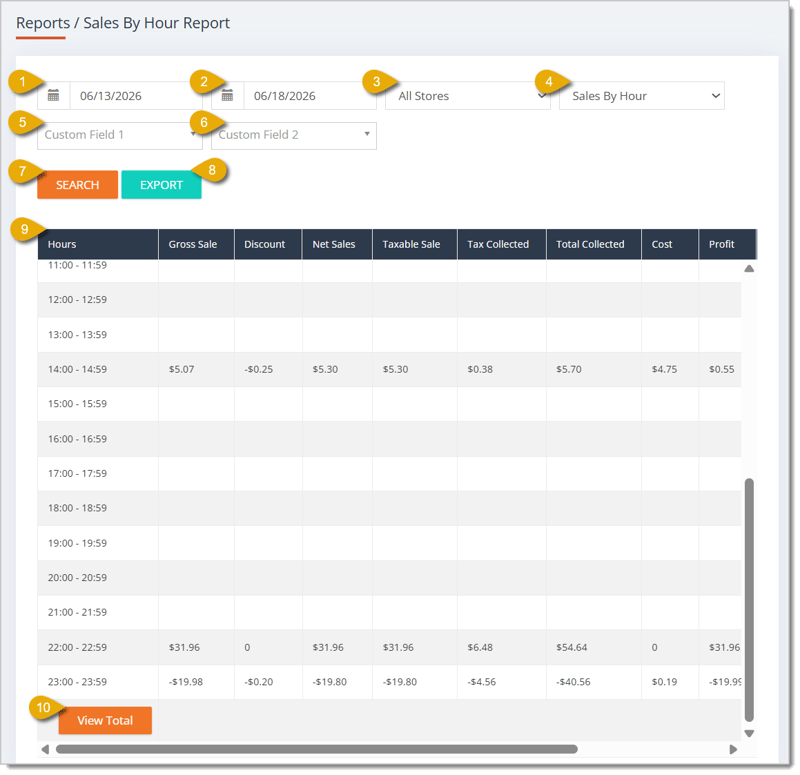Select the 16:00 - 16:59 hour row
This screenshot has height=775, width=800.
click(x=389, y=439)
